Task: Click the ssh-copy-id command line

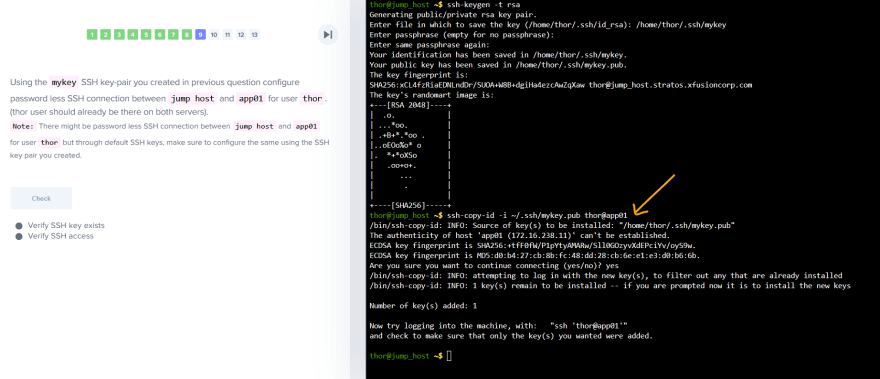Action: click(x=537, y=215)
